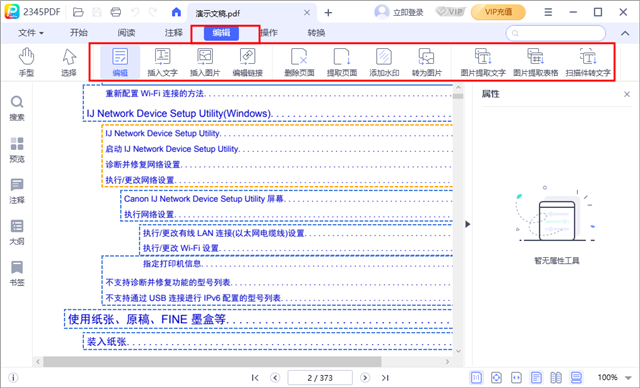
Task: Switch to the 操作 ribbon tab
Action: pos(269,33)
